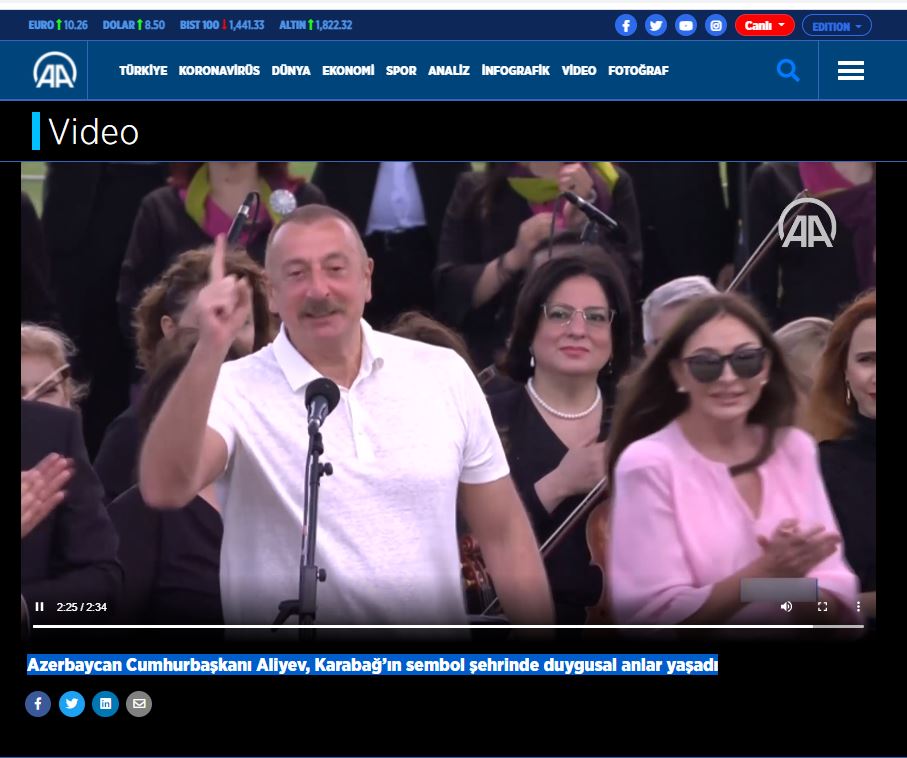907x758 pixels.
Task: Open the SPOR menu section
Action: tap(401, 71)
